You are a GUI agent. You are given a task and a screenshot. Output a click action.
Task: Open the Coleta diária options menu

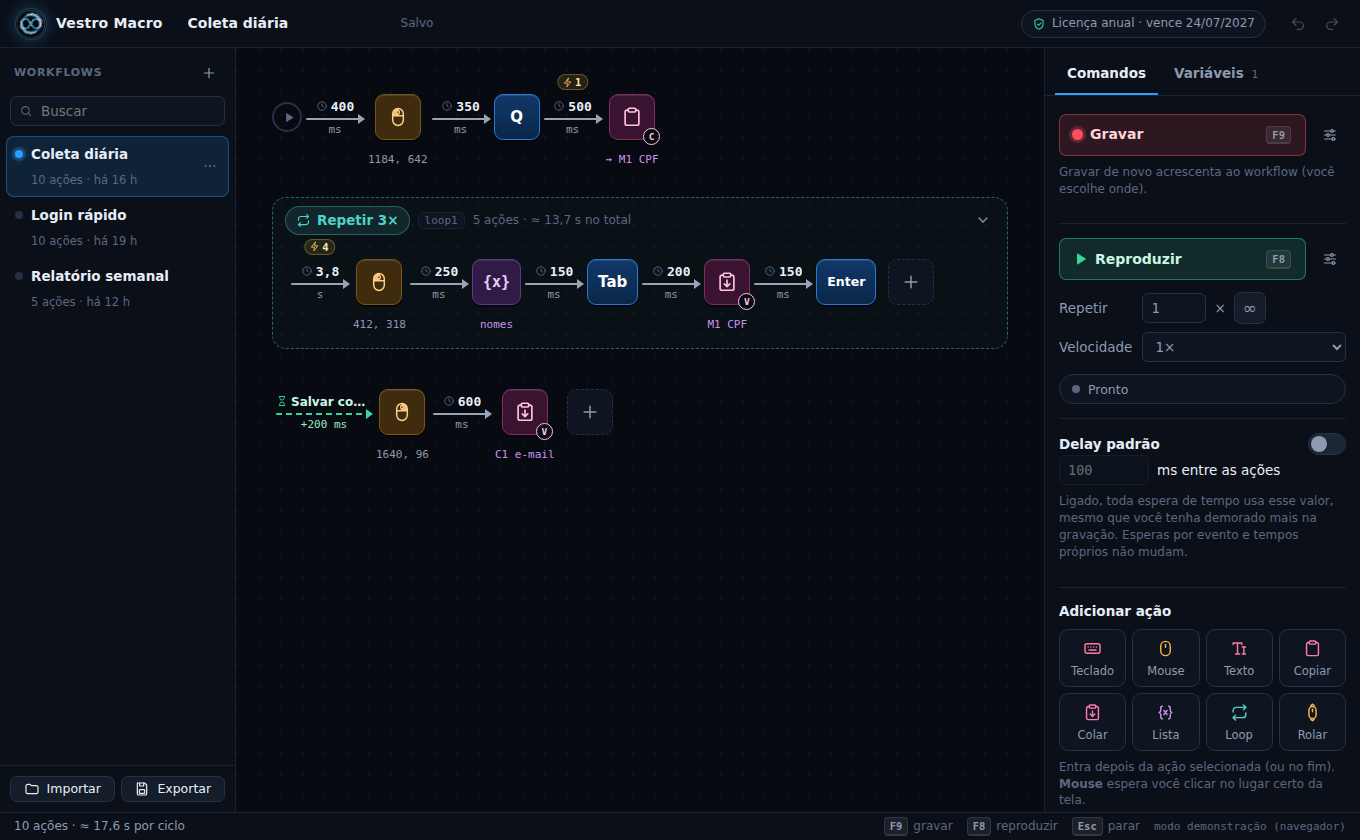(210, 166)
